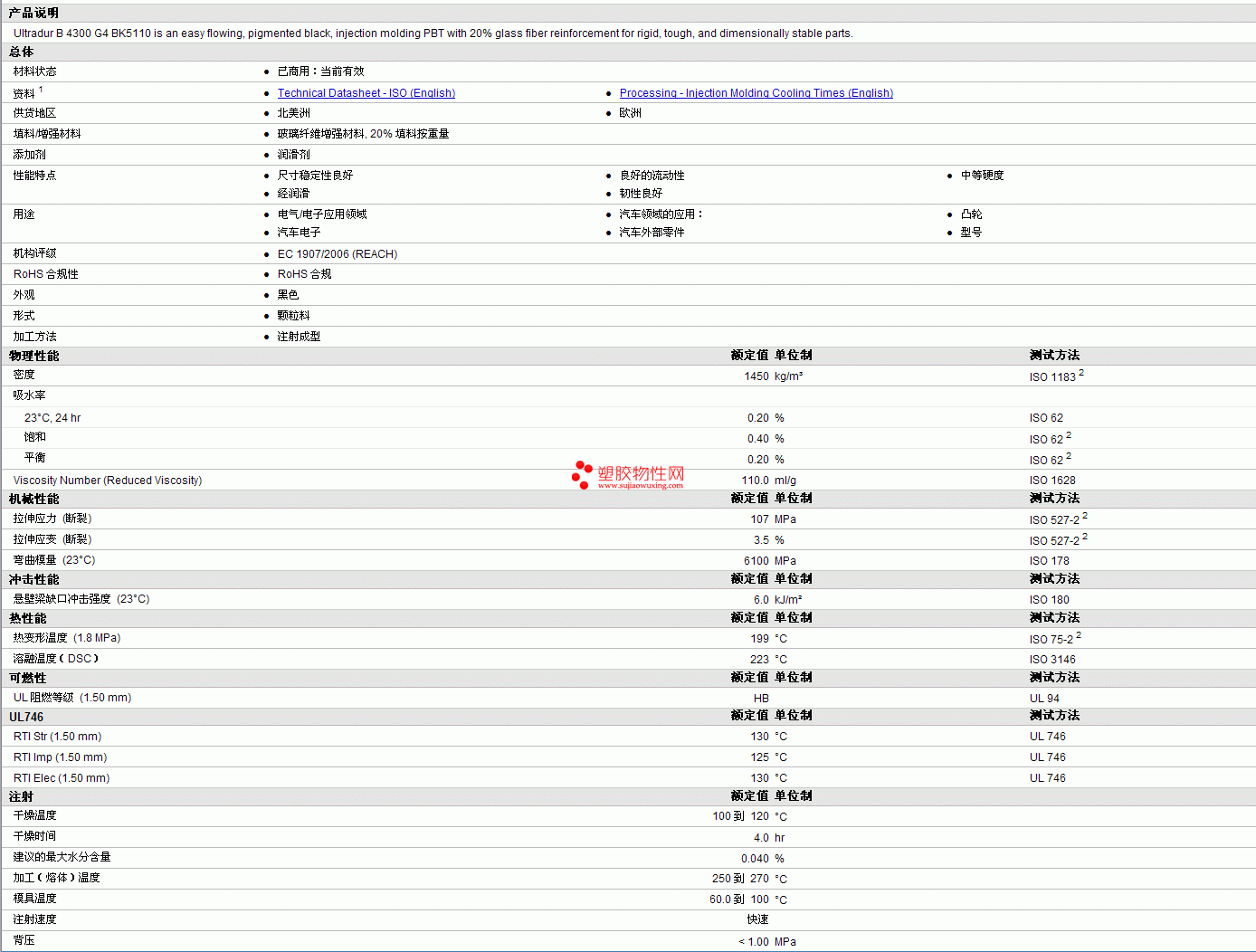Click the '北美洲' availability entry

293,113
